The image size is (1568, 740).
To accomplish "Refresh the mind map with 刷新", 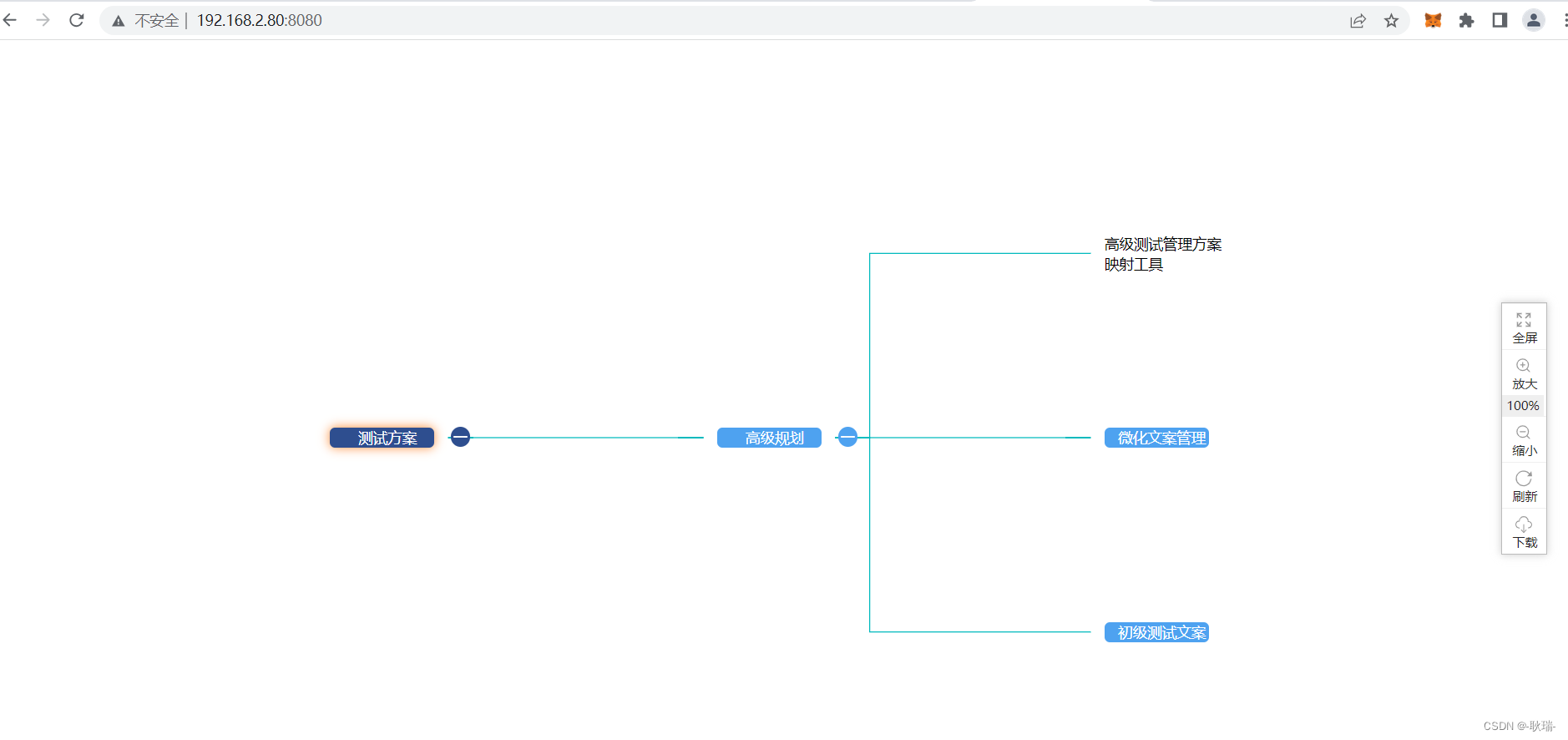I will (x=1524, y=487).
